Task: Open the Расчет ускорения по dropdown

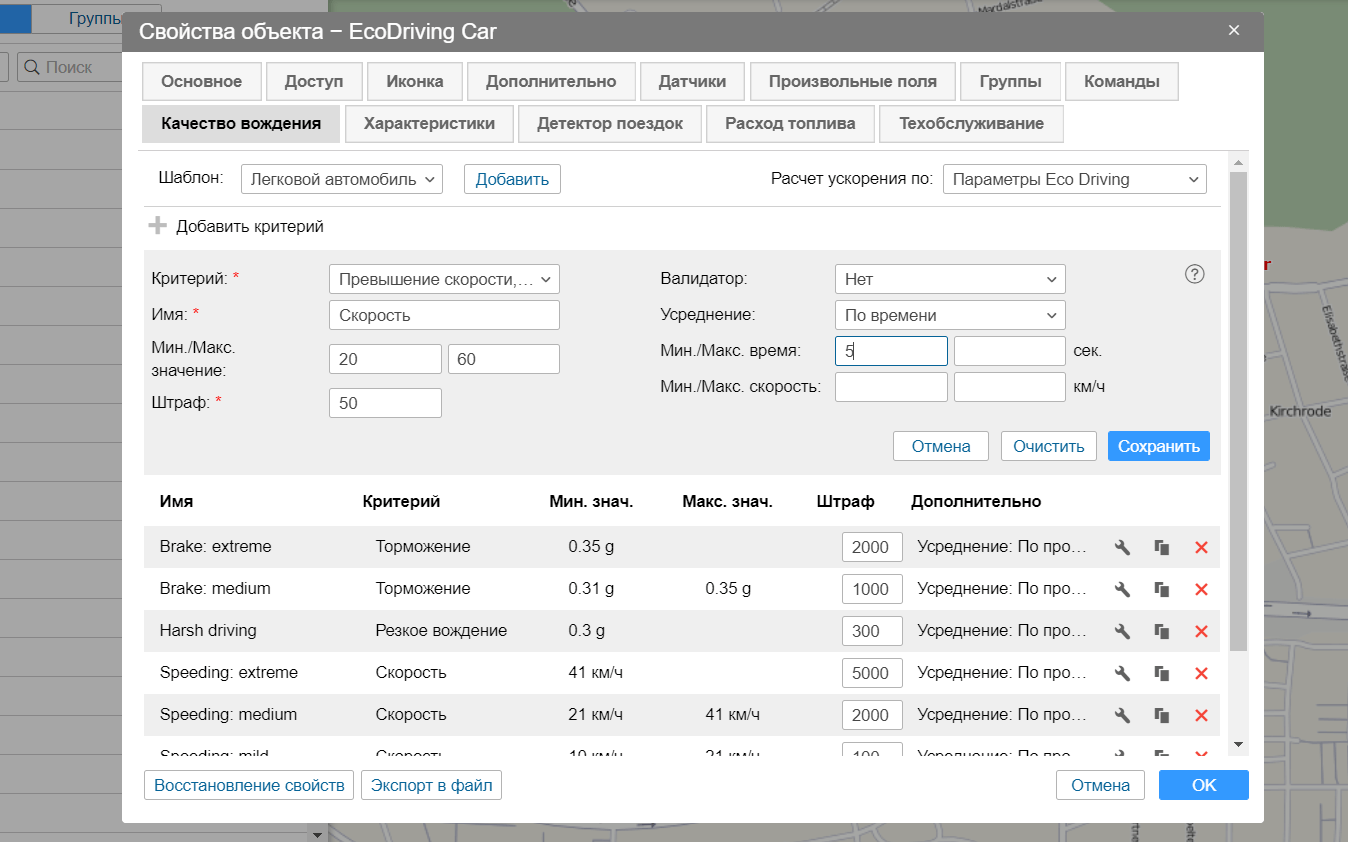Action: tap(1075, 179)
